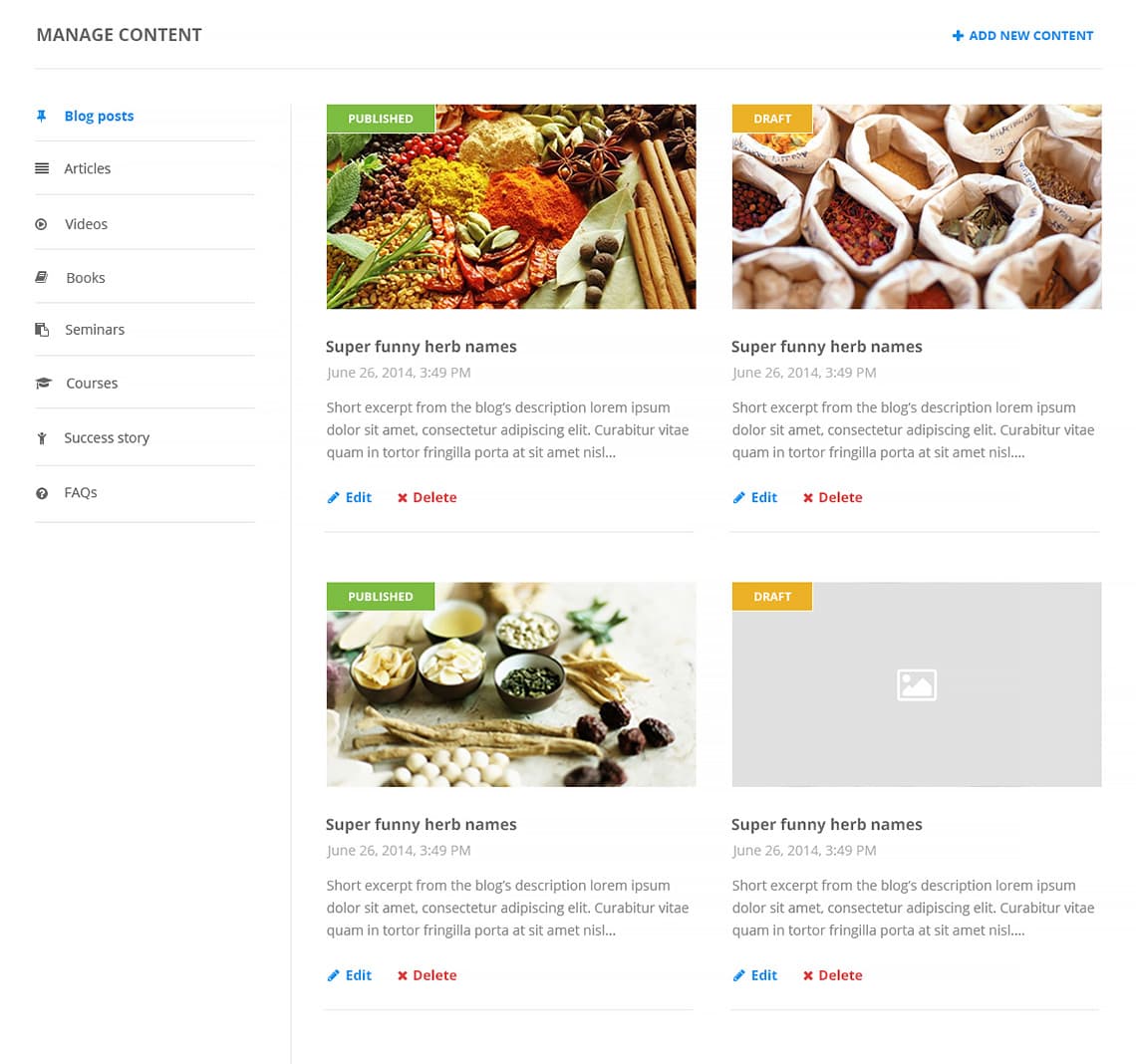Click the red X icon beside the draft's Delete

[807, 497]
